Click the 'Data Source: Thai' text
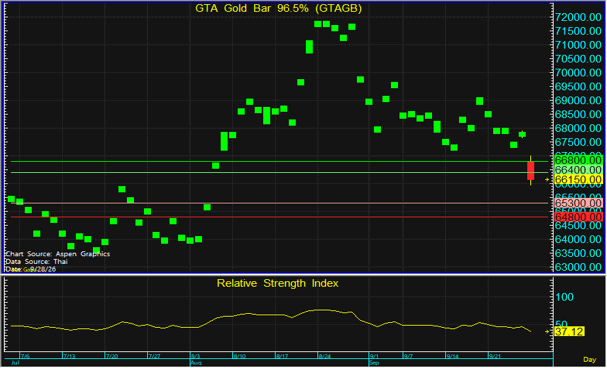This screenshot has height=368, width=607. (36, 262)
